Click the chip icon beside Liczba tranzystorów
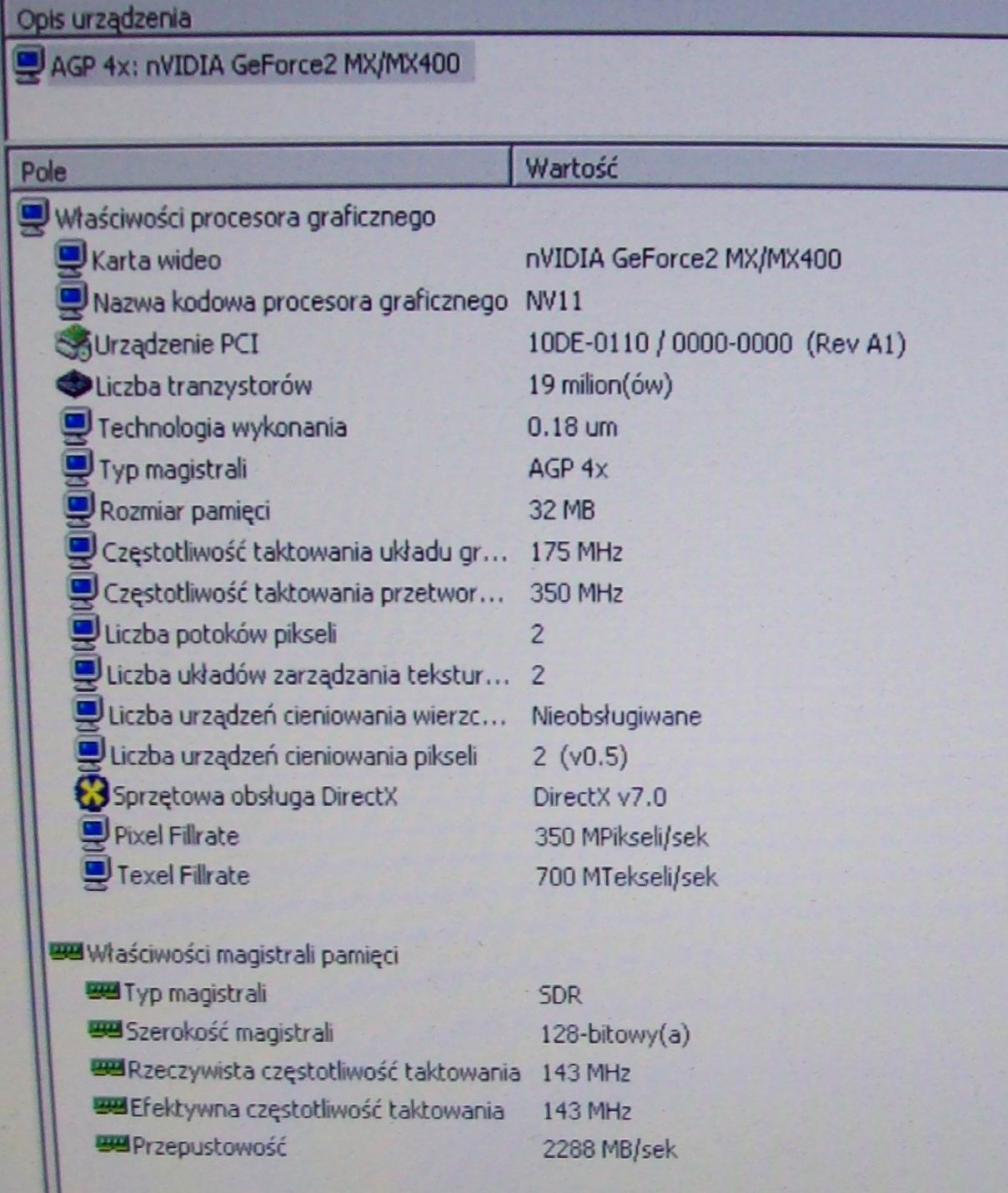The height and width of the screenshot is (1193, 1008). [73, 384]
